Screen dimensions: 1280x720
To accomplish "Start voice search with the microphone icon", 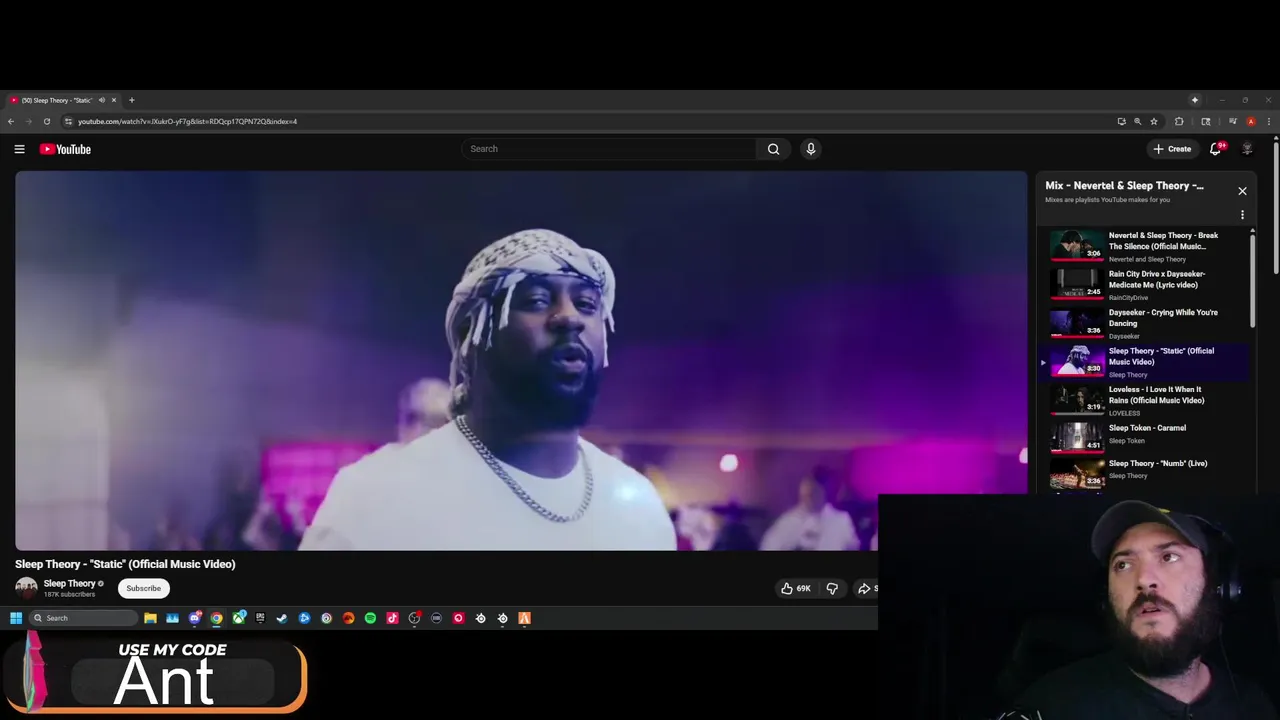I will [x=810, y=149].
